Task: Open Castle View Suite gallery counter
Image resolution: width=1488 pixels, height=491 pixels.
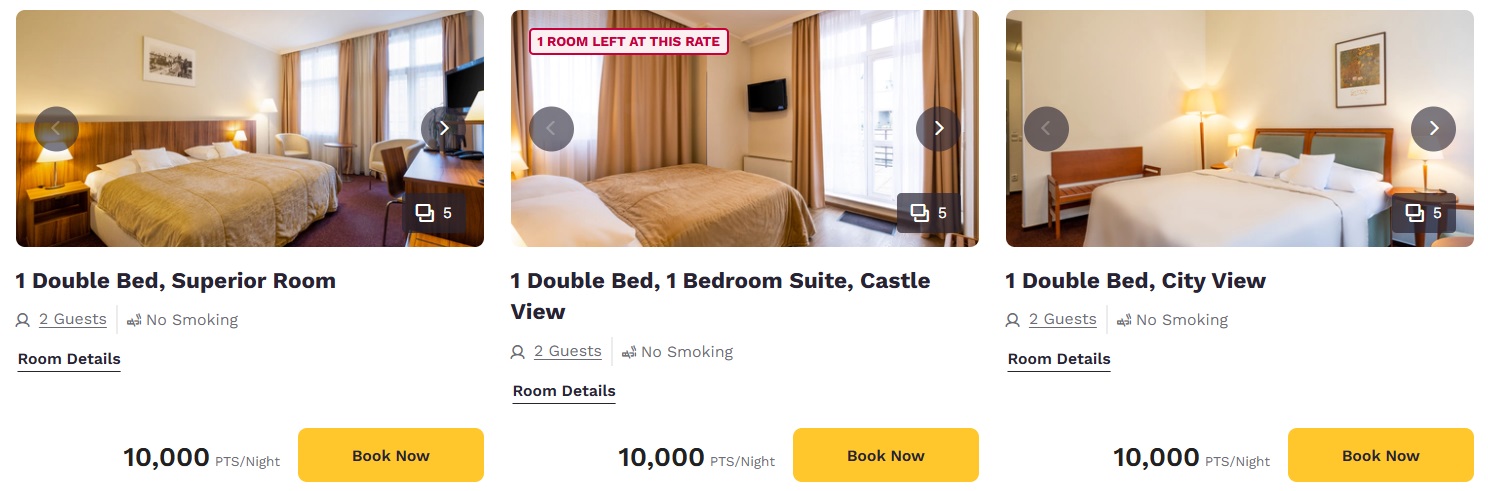Action: pos(929,213)
